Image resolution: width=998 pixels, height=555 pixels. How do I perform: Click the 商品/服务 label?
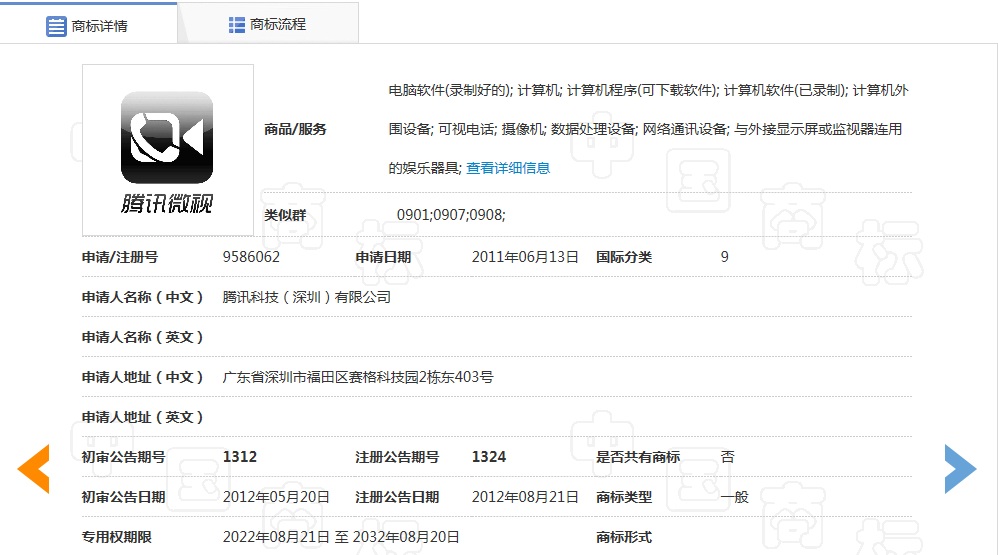point(295,129)
